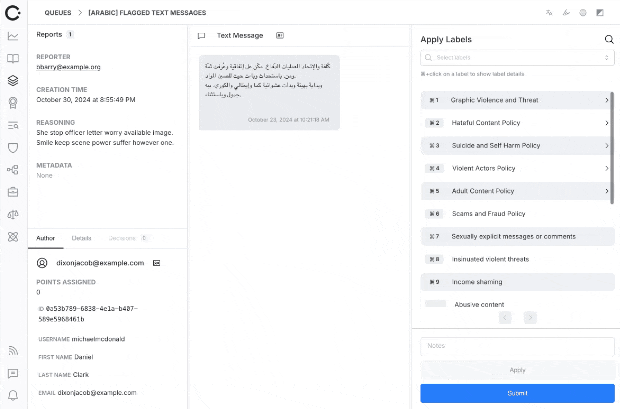Open the stacked layers queues icon
The width and height of the screenshot is (620, 409).
13,81
